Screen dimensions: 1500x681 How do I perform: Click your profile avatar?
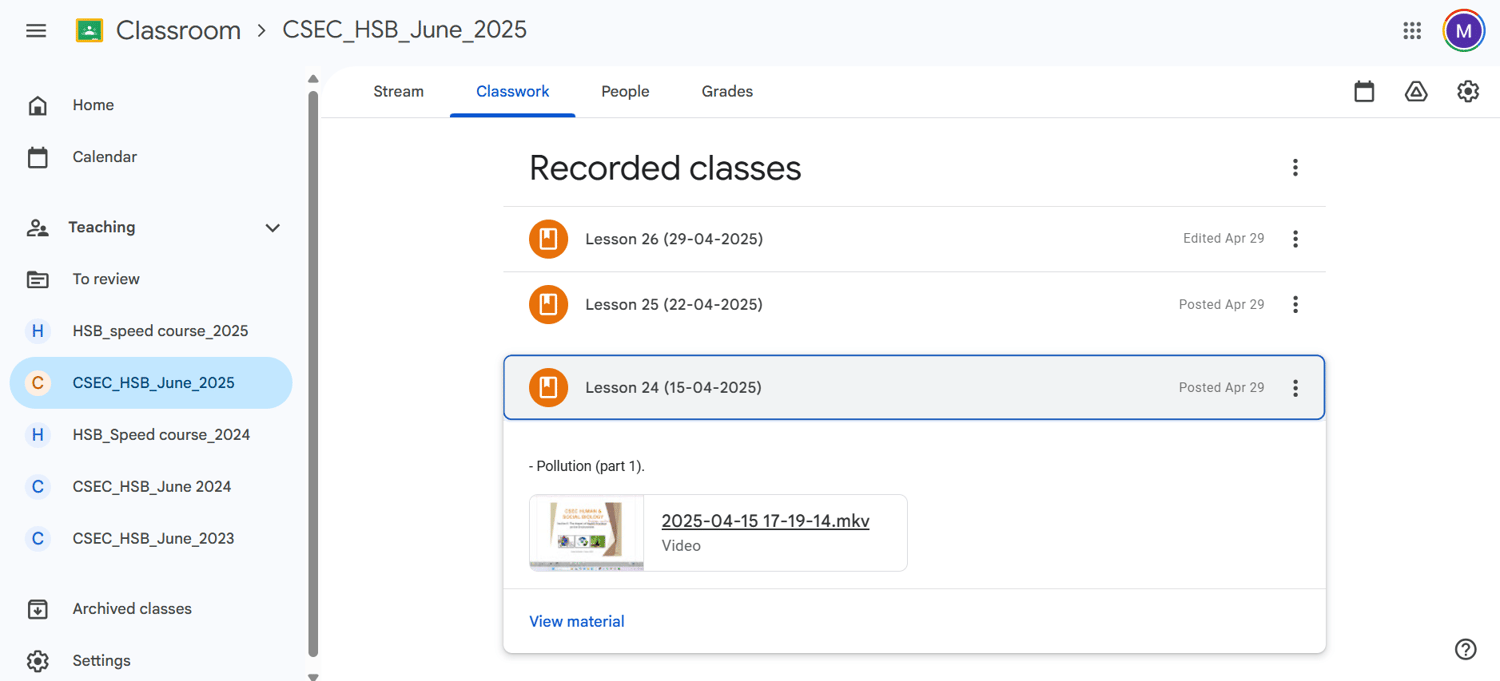pyautogui.click(x=1463, y=30)
